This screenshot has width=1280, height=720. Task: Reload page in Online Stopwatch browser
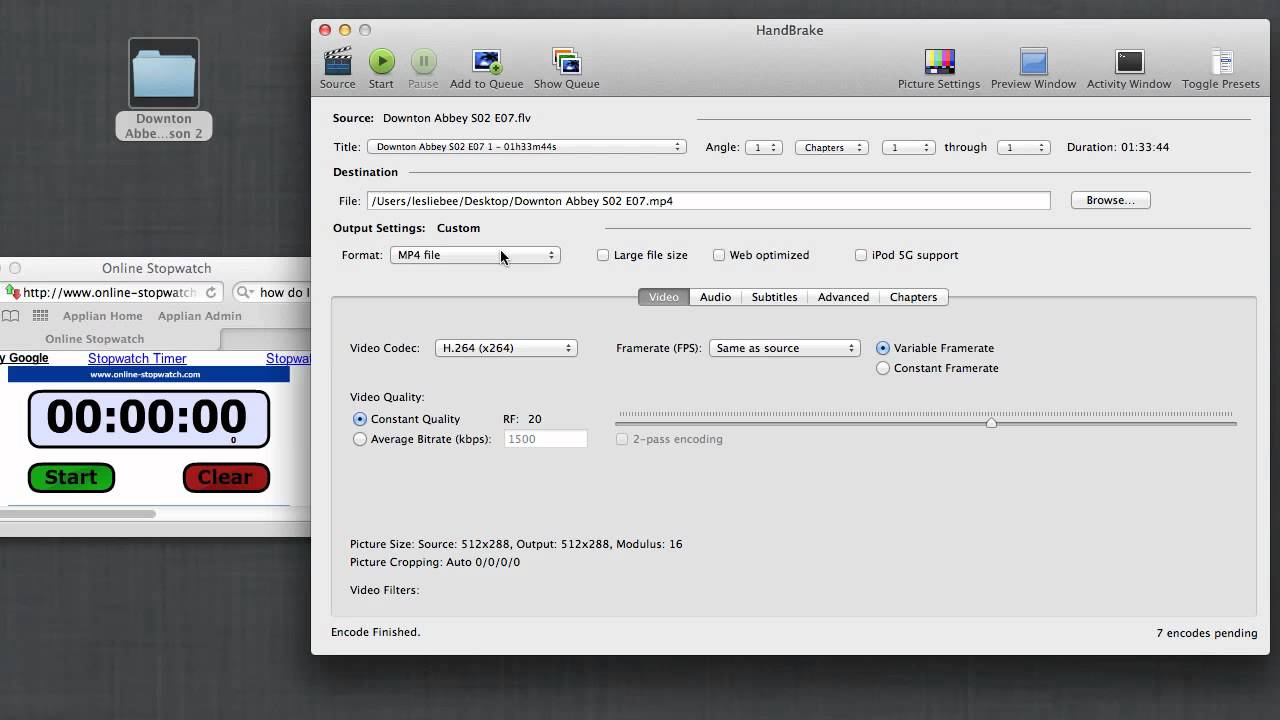(x=211, y=292)
